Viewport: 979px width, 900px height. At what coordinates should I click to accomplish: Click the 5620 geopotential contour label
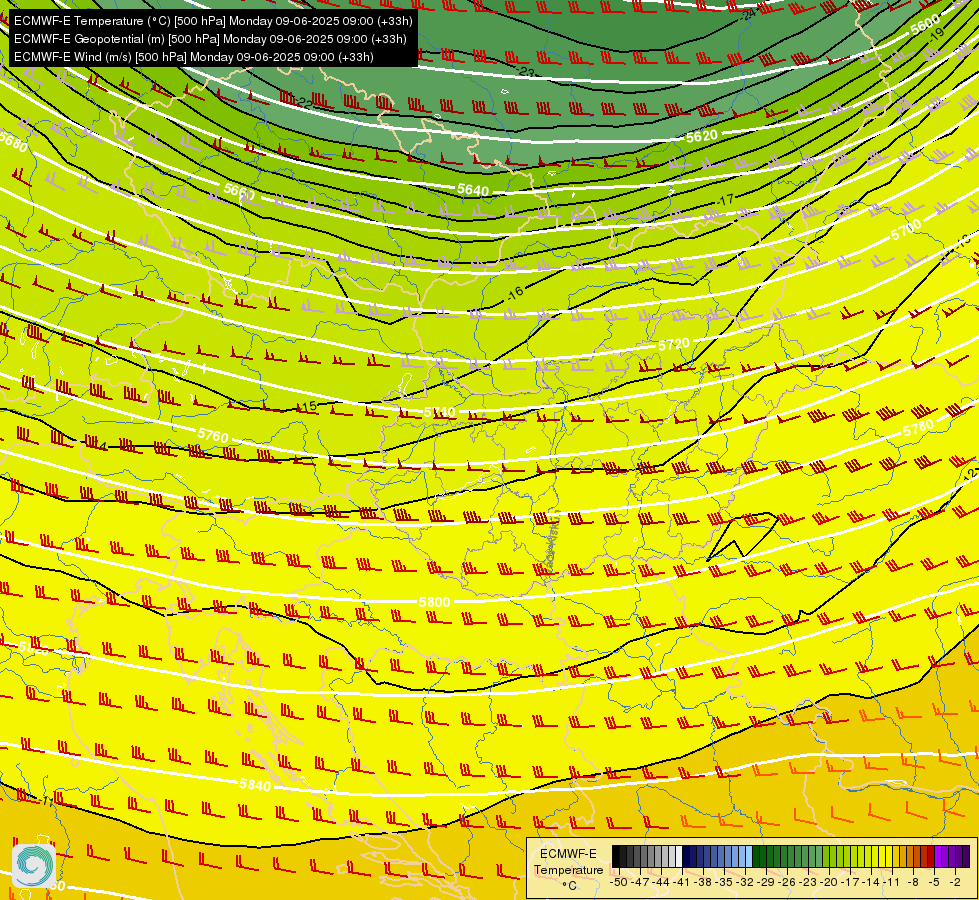coord(701,136)
